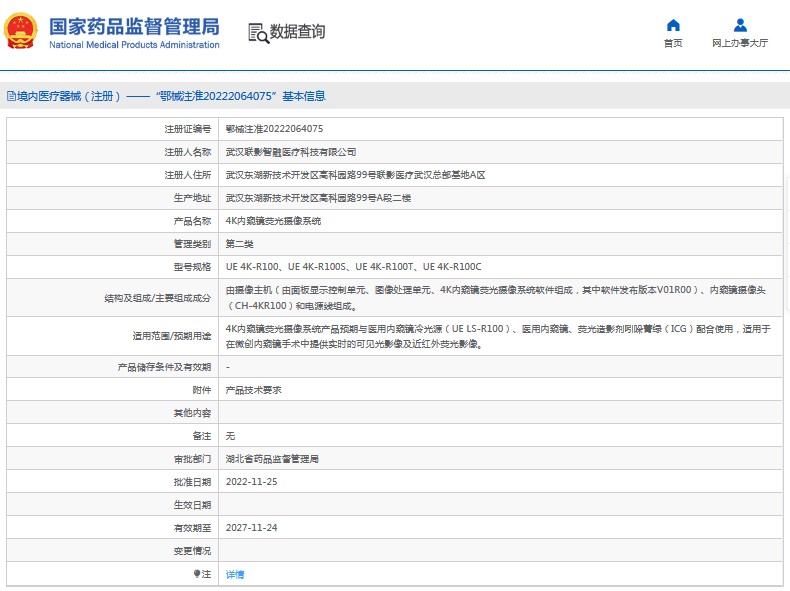The height and width of the screenshot is (591, 790).
Task: Select registration number 鄂械注准20222064075 in the table
Action: (274, 129)
